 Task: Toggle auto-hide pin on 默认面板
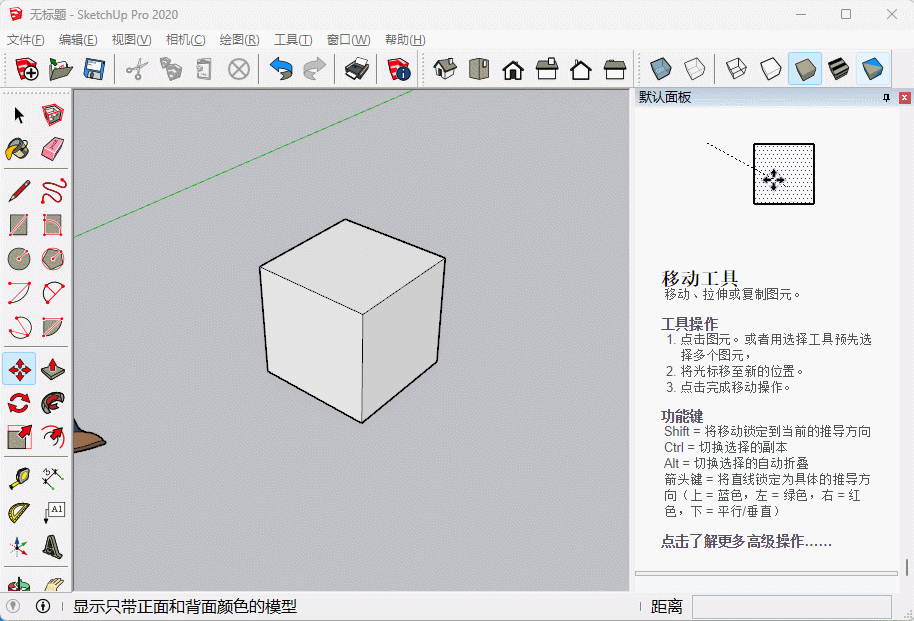tap(886, 98)
